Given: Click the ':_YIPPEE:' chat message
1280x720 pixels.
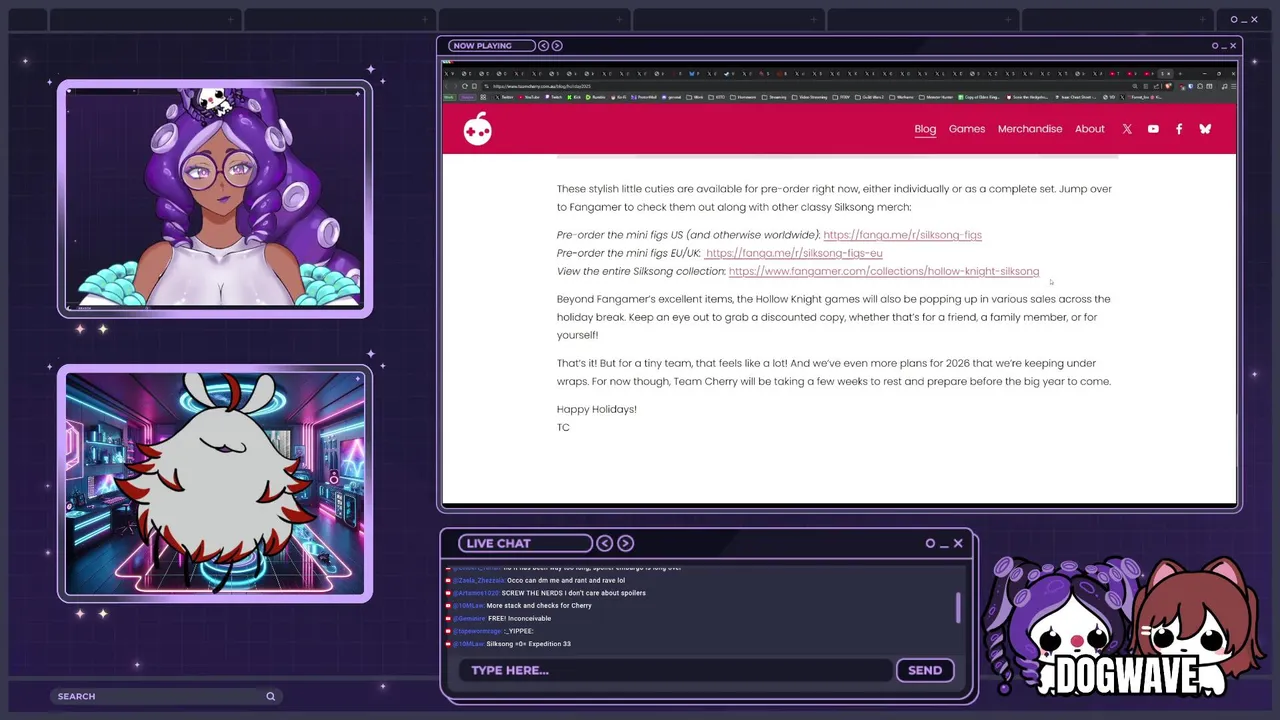Looking at the screenshot, I should (x=519, y=631).
